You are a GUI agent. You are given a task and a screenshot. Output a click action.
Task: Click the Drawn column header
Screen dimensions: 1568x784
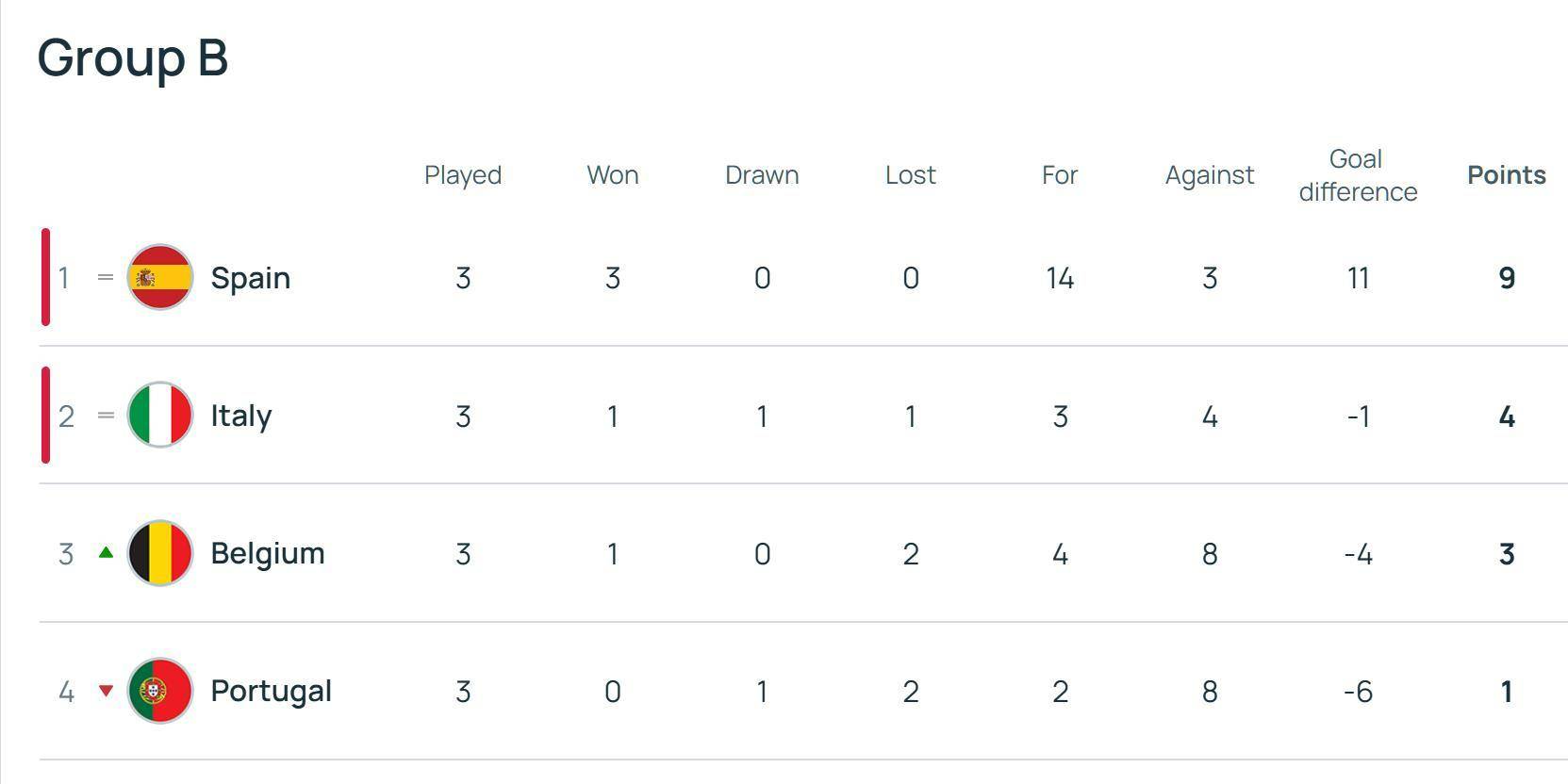762,175
